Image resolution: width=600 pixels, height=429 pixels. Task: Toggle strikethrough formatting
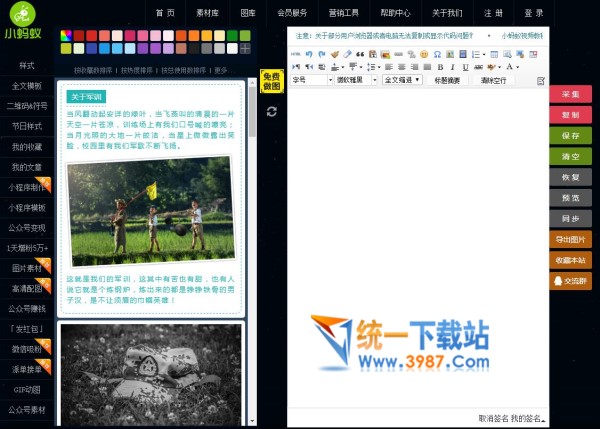coord(478,67)
